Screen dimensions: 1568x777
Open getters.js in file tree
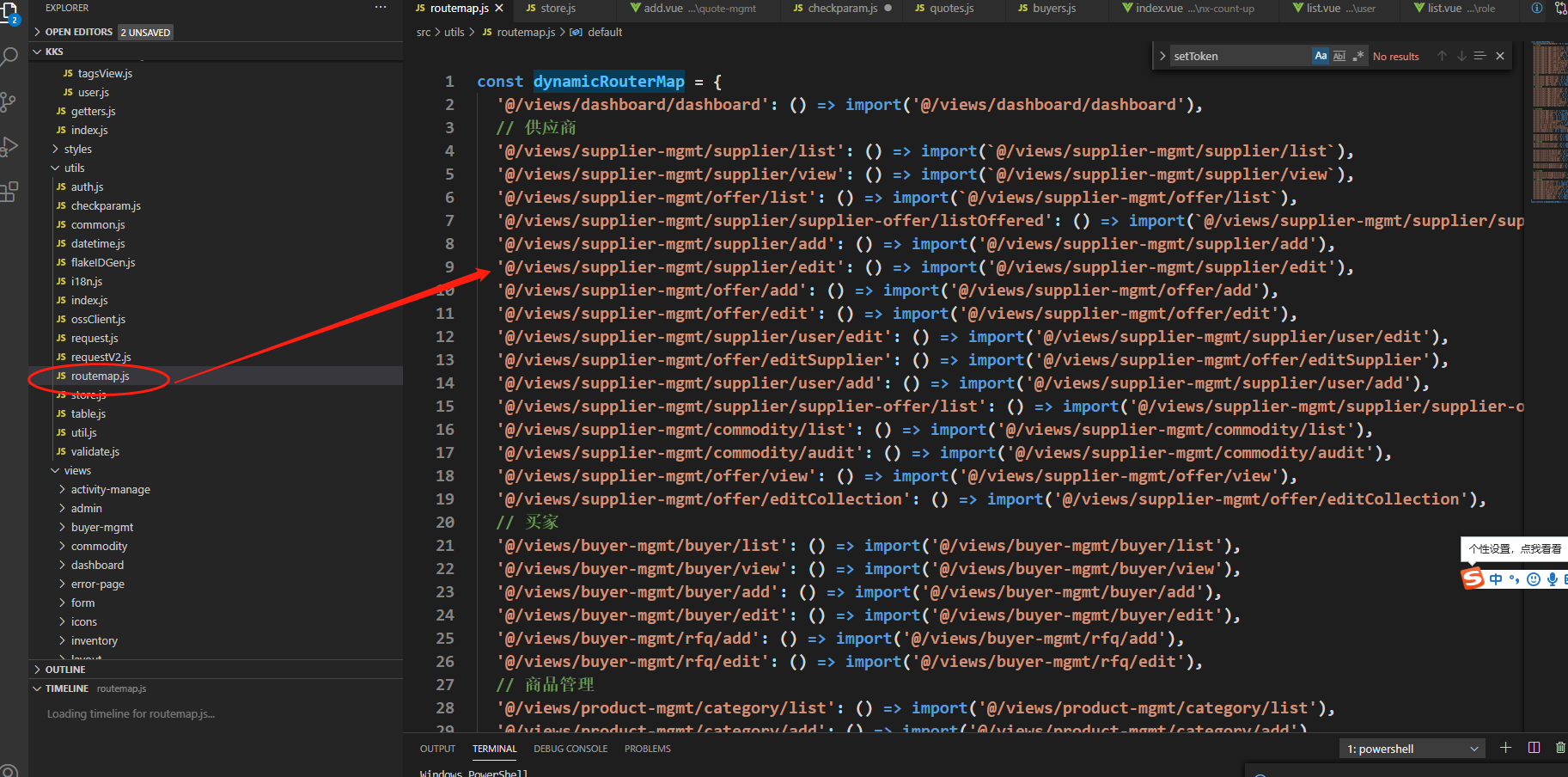point(93,111)
